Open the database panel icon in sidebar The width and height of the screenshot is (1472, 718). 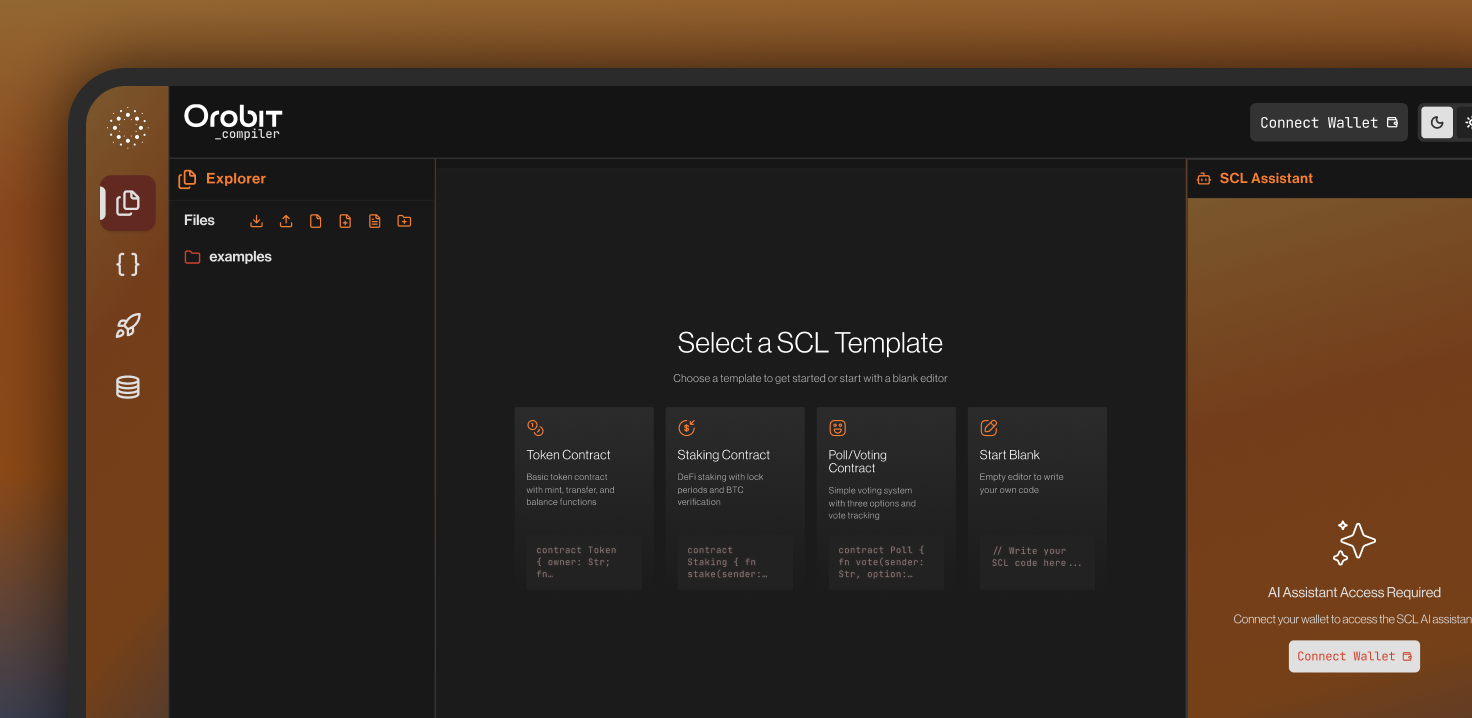pos(127,387)
